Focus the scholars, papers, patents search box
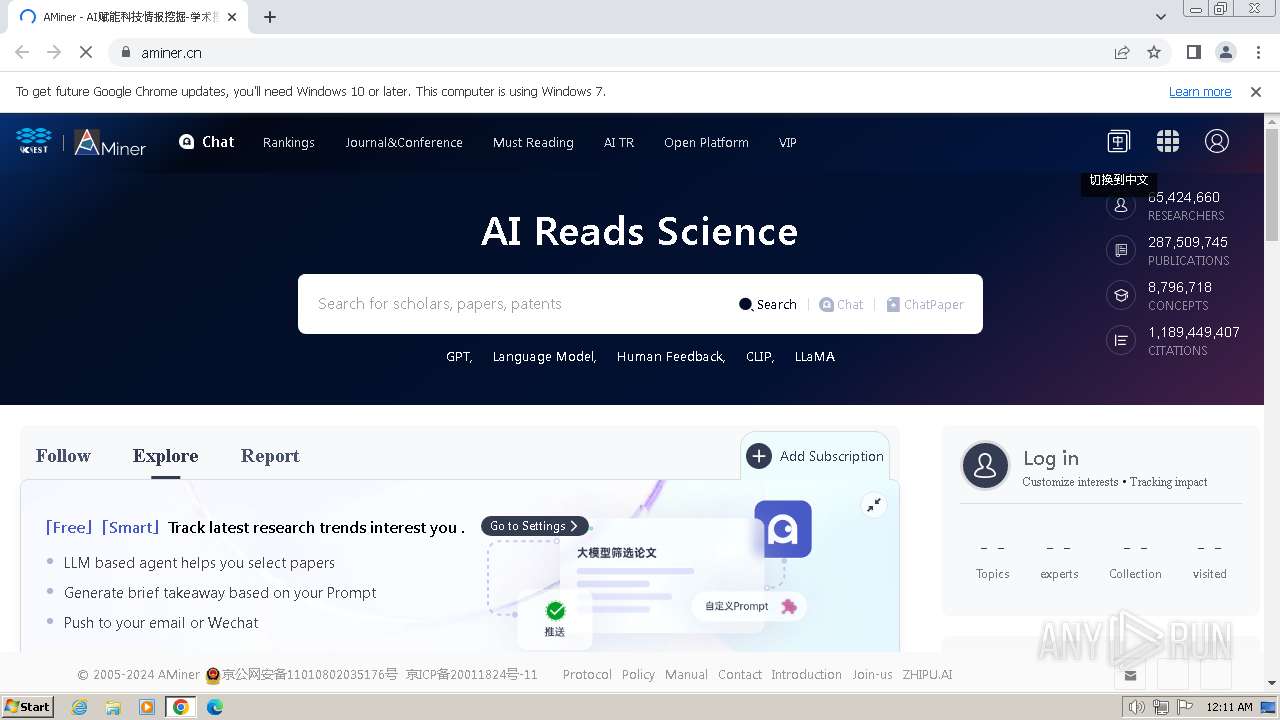 coord(520,304)
